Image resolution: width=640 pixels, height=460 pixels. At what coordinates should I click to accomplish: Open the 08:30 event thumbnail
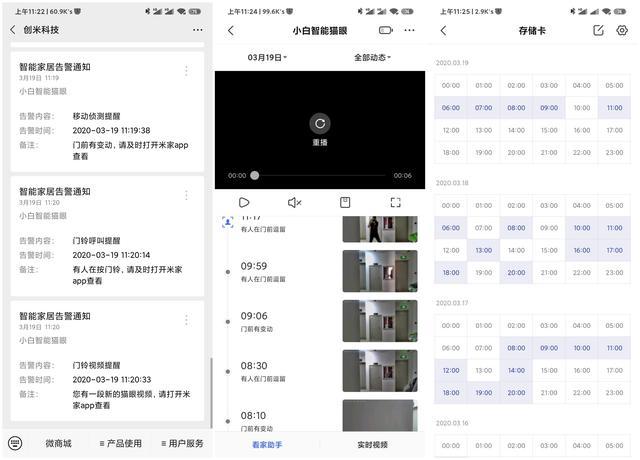point(380,371)
